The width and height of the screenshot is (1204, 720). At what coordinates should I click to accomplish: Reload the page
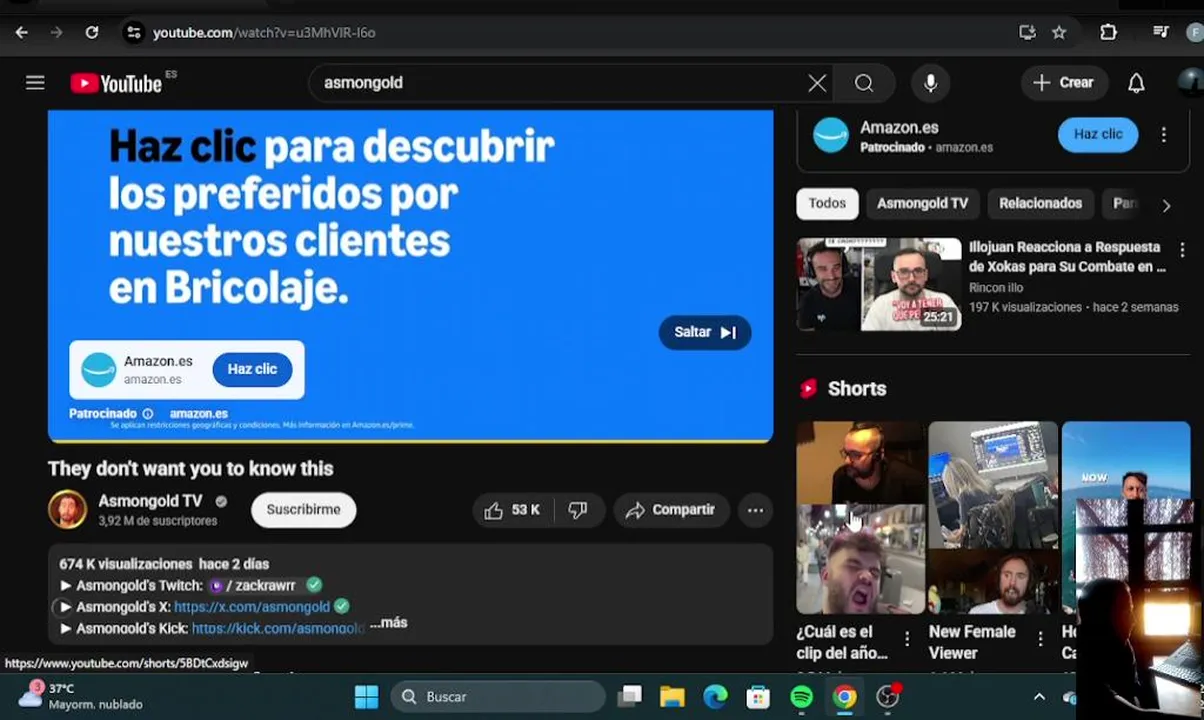click(x=92, y=33)
